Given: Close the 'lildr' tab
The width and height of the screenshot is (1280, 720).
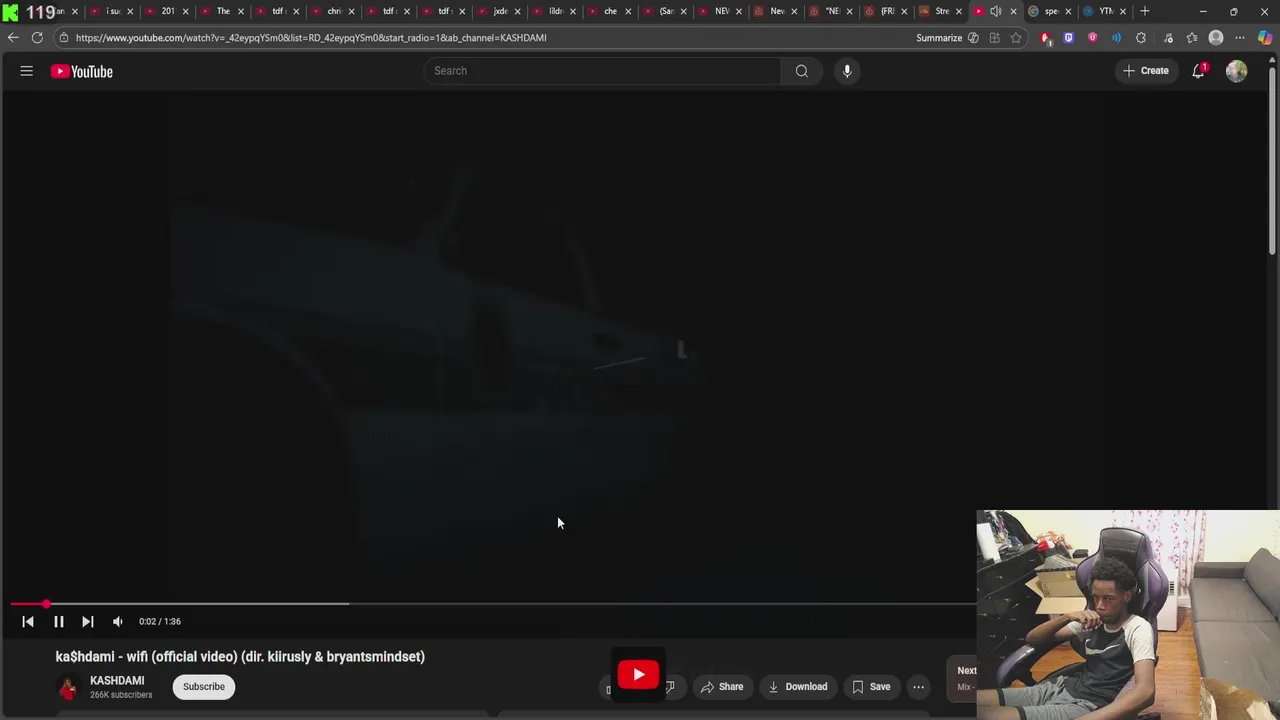Looking at the screenshot, I should tap(573, 11).
